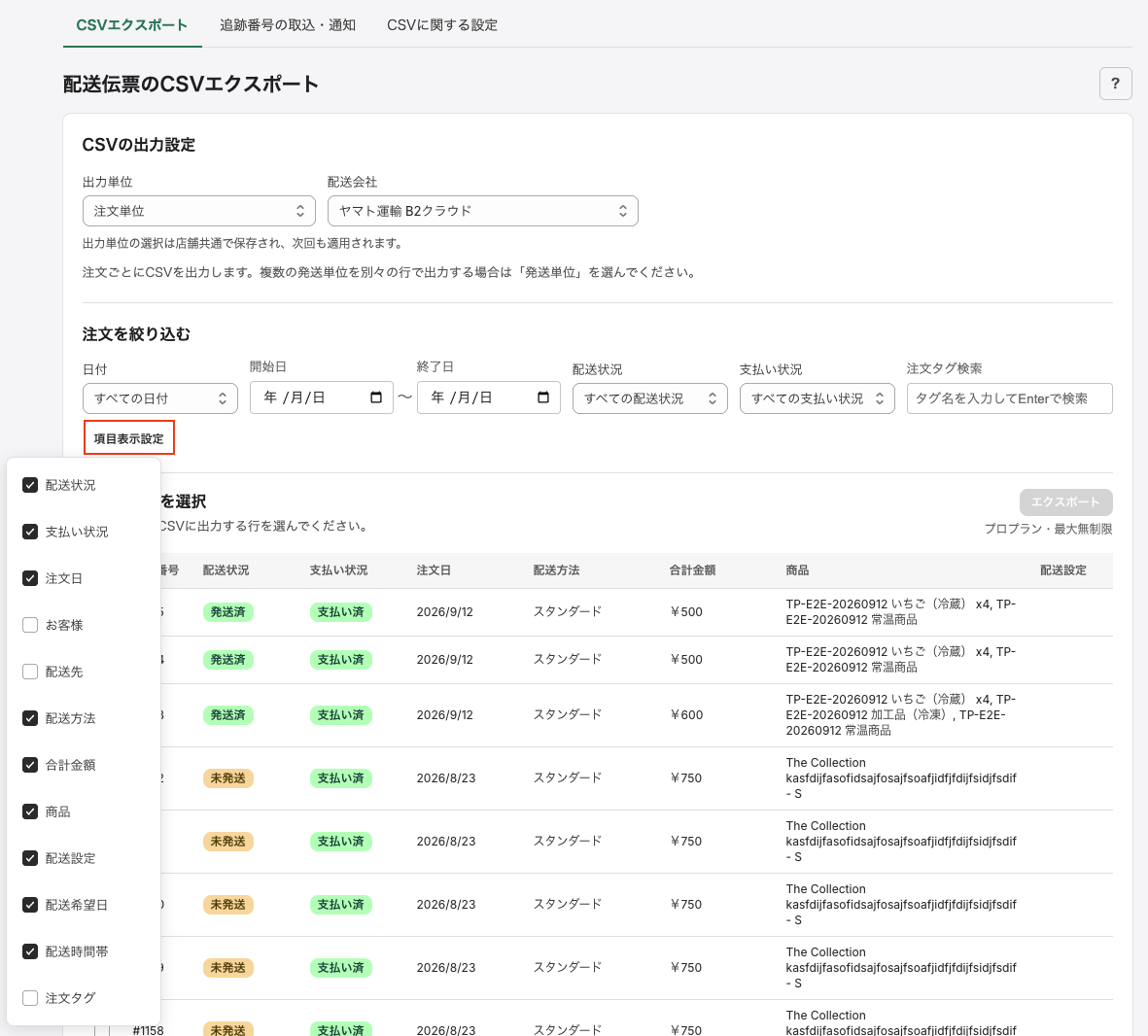
Task: Enable 配送先 column checkbox
Action: click(x=30, y=672)
